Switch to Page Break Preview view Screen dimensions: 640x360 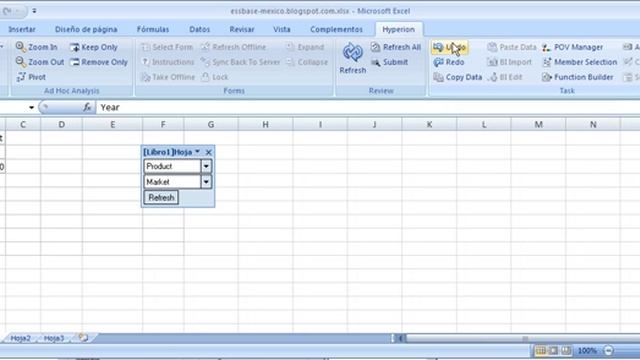click(x=566, y=351)
